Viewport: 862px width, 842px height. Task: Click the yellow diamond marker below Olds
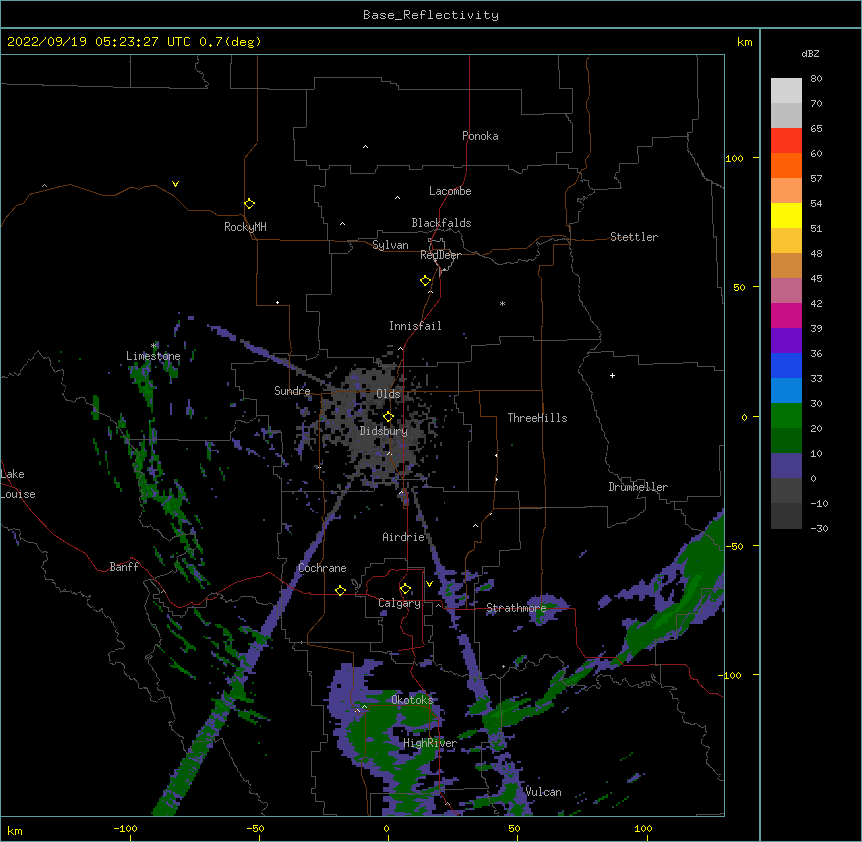point(389,417)
